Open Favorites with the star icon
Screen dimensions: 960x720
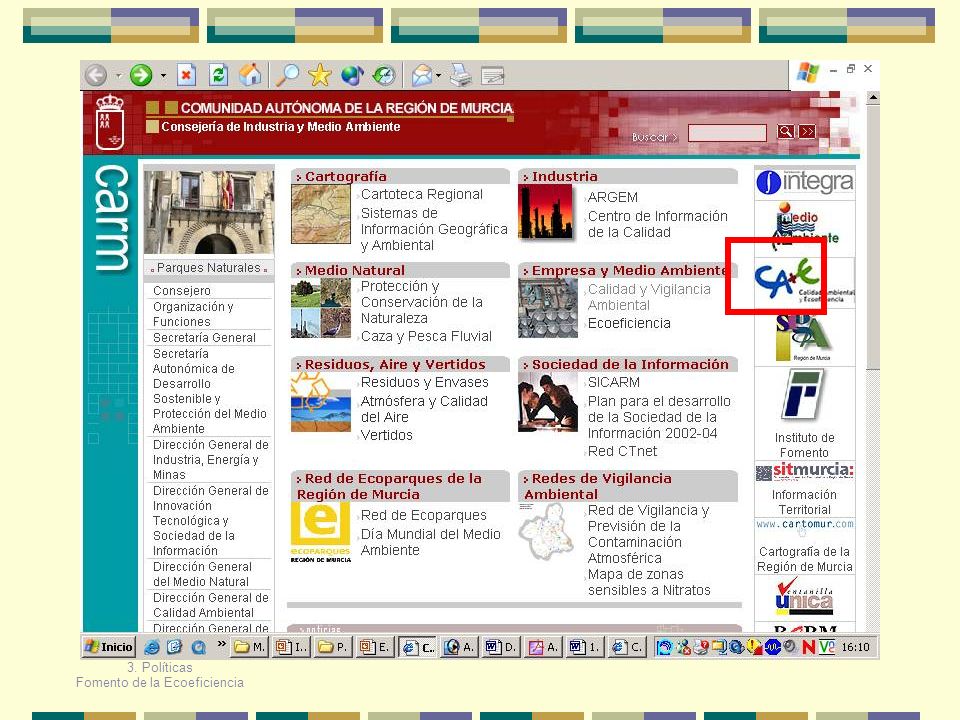point(320,75)
